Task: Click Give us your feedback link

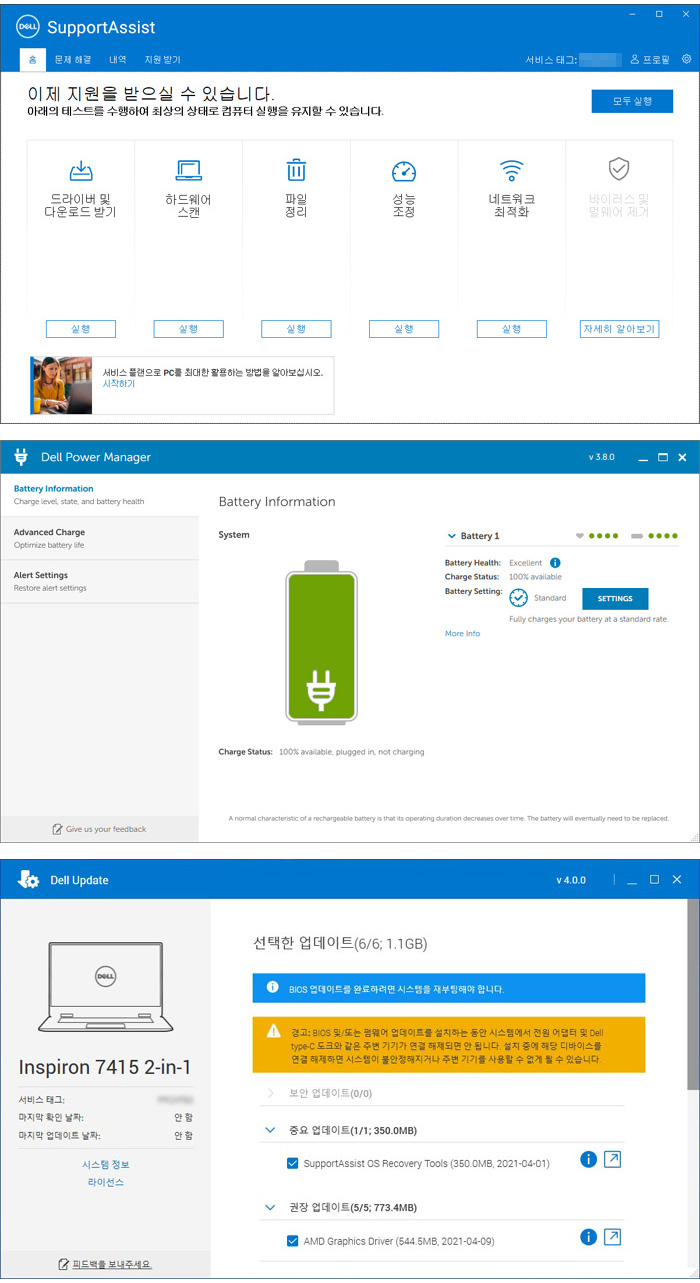Action: click(x=106, y=829)
